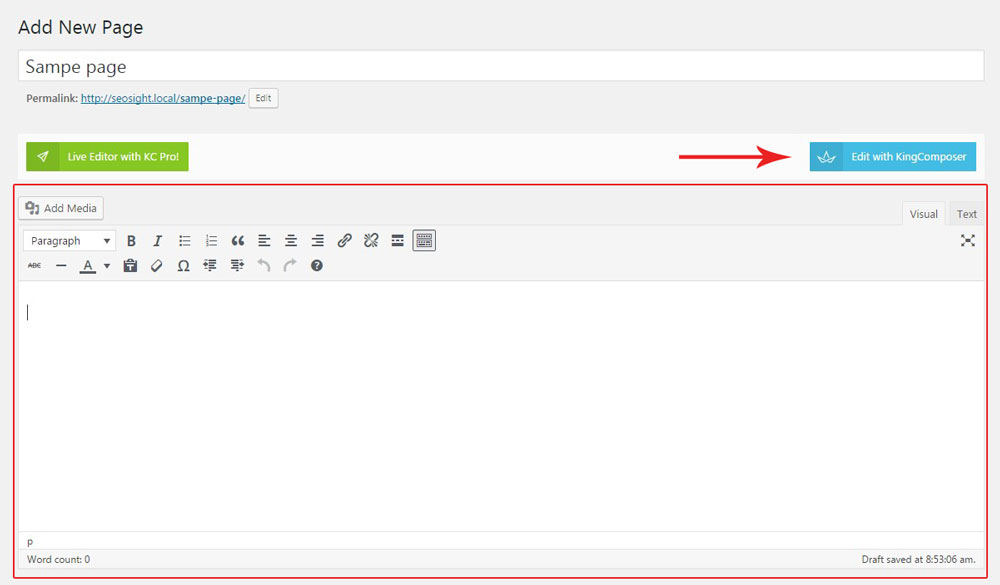The width and height of the screenshot is (1000, 585).
Task: Open the Paragraph format dropdown
Action: pyautogui.click(x=69, y=241)
